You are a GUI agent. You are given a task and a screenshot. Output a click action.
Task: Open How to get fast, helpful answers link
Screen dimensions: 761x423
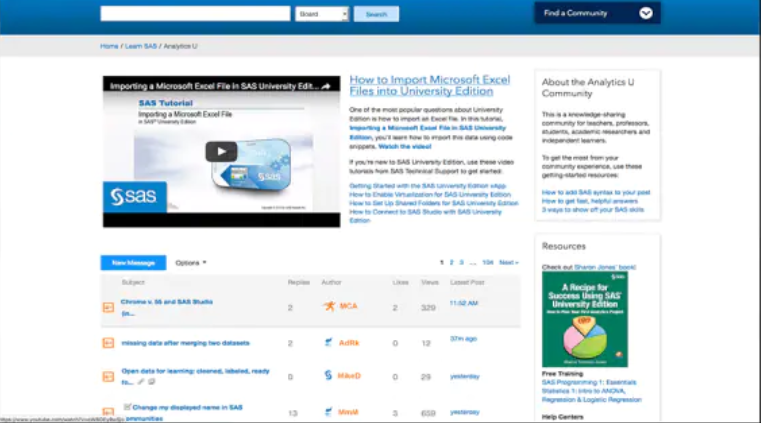click(590, 201)
